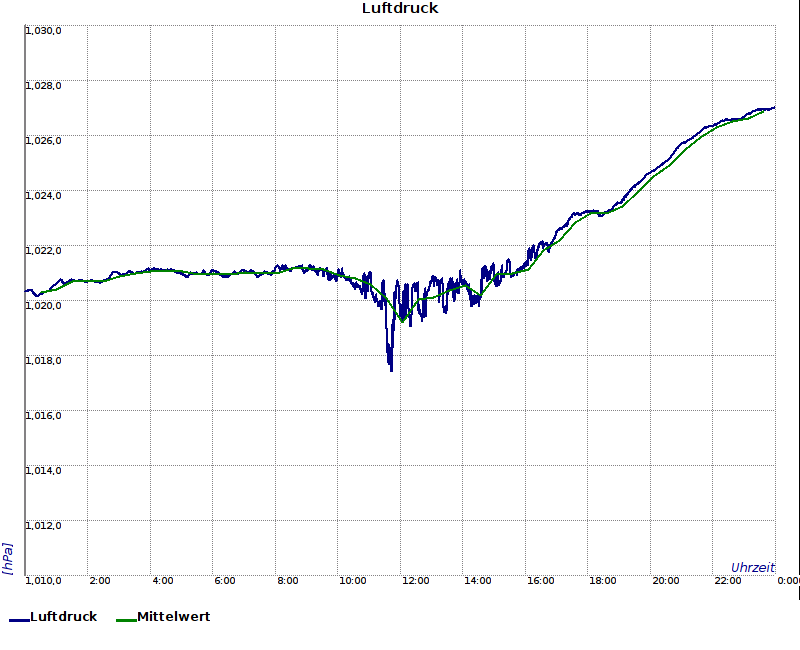Click the 1,010,0 y-axis value
This screenshot has width=800, height=650.
(43, 581)
